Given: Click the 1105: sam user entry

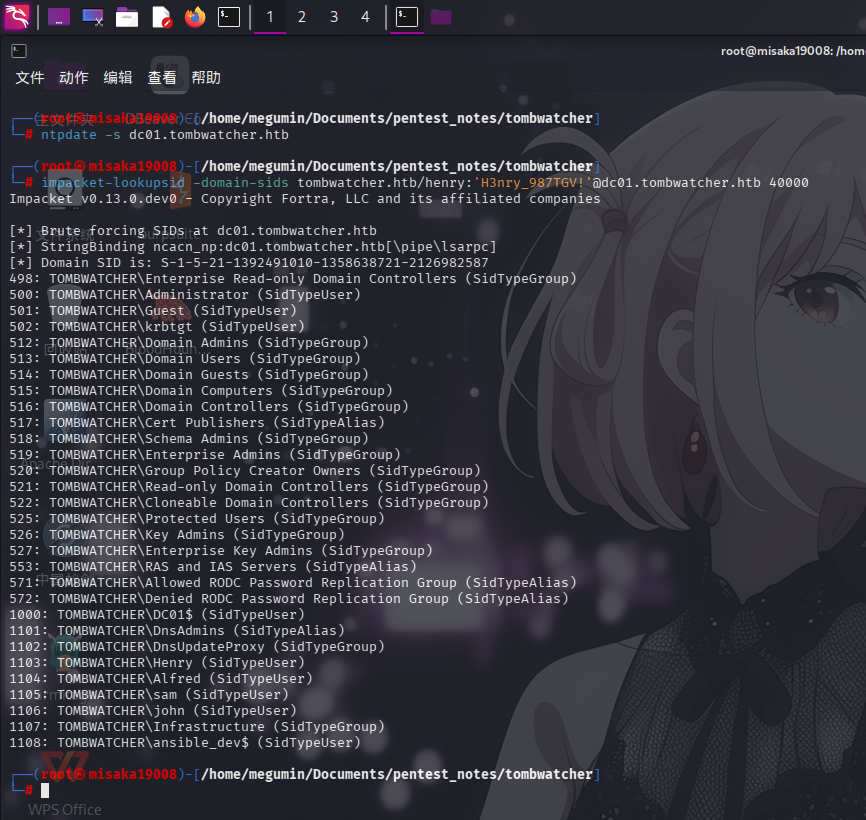Looking at the screenshot, I should tap(149, 695).
